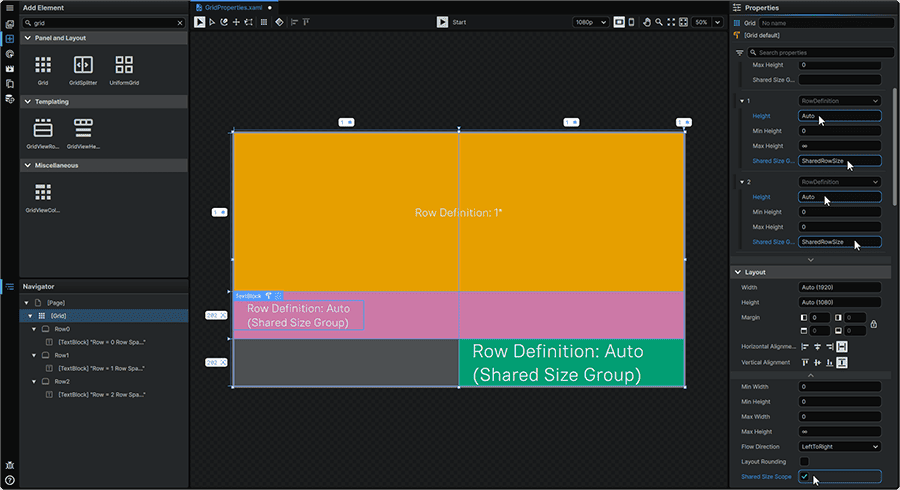This screenshot has height=490, width=900.
Task: Click the diamond keyframe toolbar icon
Action: click(279, 22)
